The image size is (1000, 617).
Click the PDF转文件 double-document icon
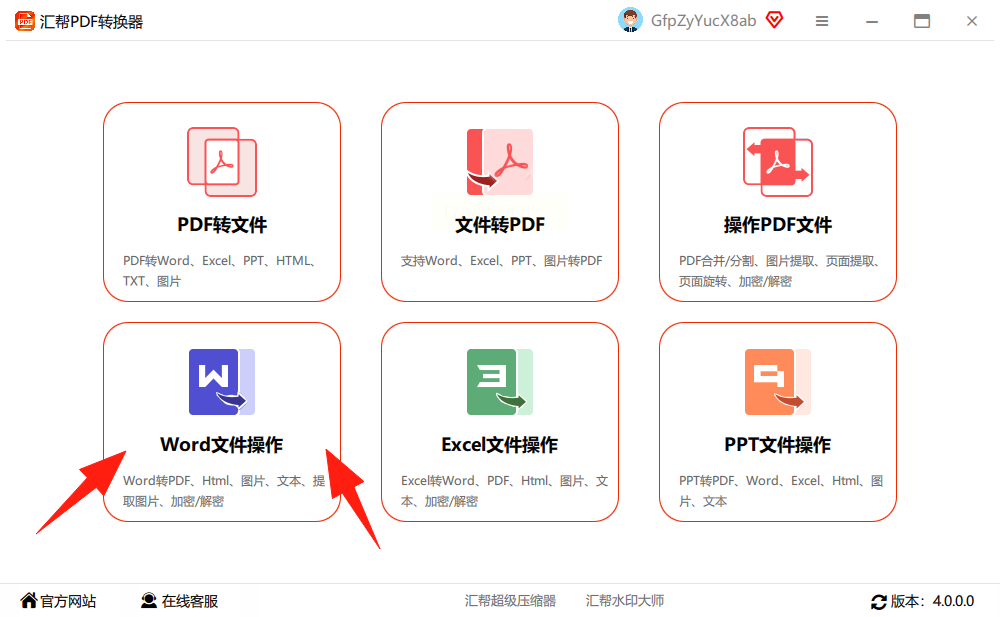[222, 162]
